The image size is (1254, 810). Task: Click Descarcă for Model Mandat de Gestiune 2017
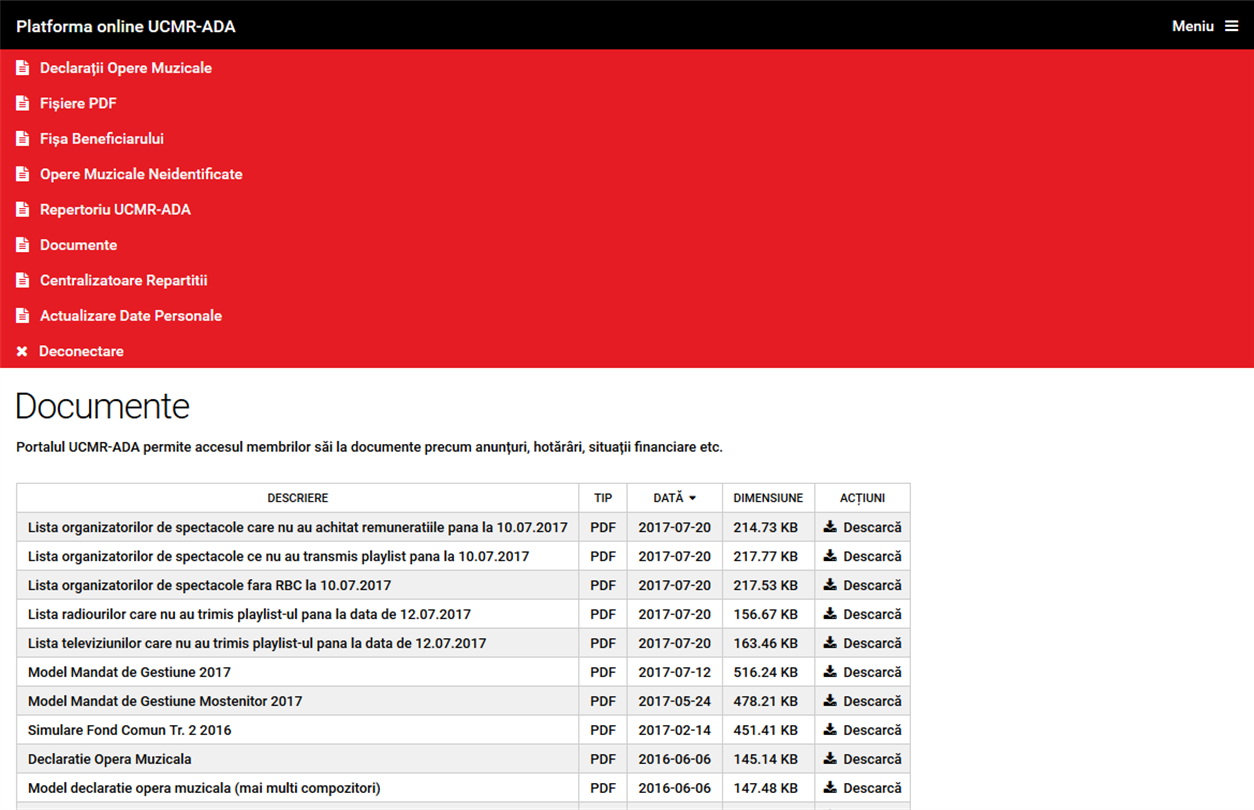click(x=872, y=672)
